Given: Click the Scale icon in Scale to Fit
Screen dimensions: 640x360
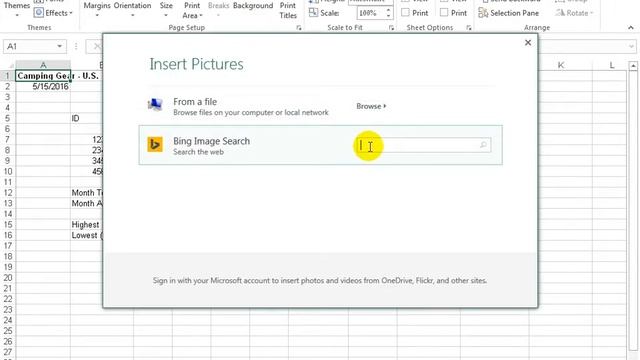Looking at the screenshot, I should [313, 13].
